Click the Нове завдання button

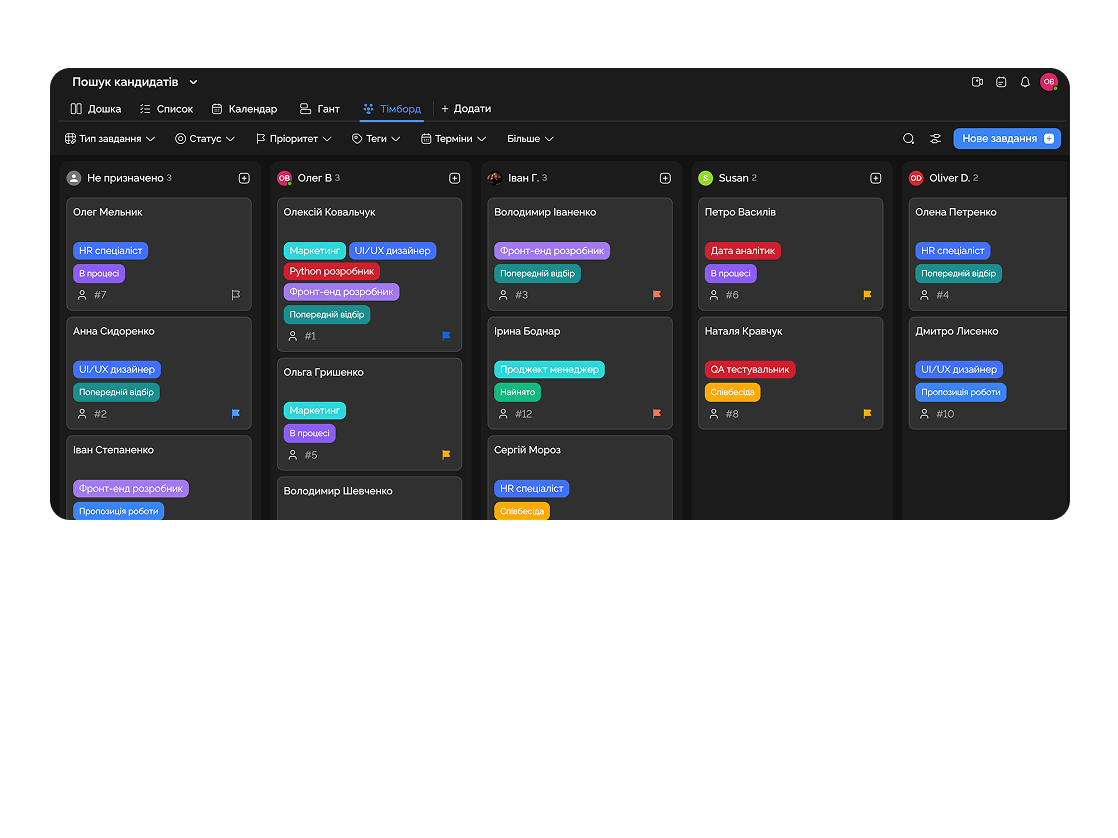pyautogui.click(x=1006, y=139)
